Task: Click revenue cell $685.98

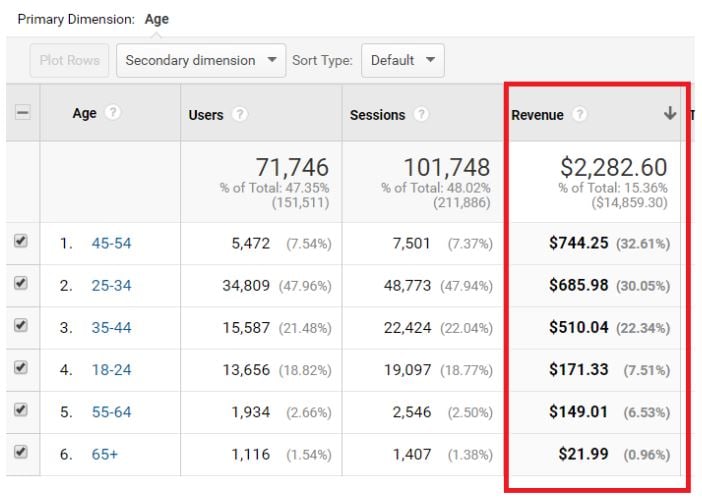Action: coord(578,285)
